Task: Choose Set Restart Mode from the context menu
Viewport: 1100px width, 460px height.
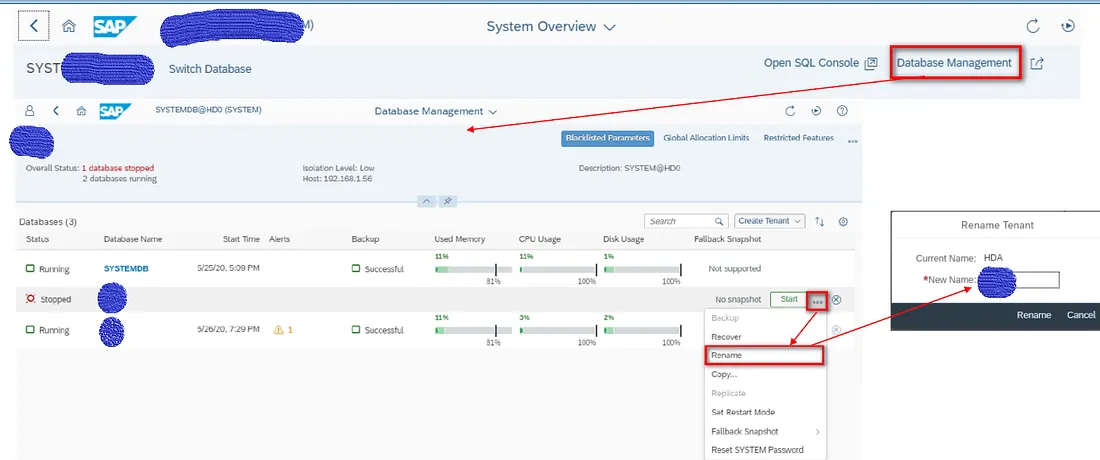Action: (765, 412)
